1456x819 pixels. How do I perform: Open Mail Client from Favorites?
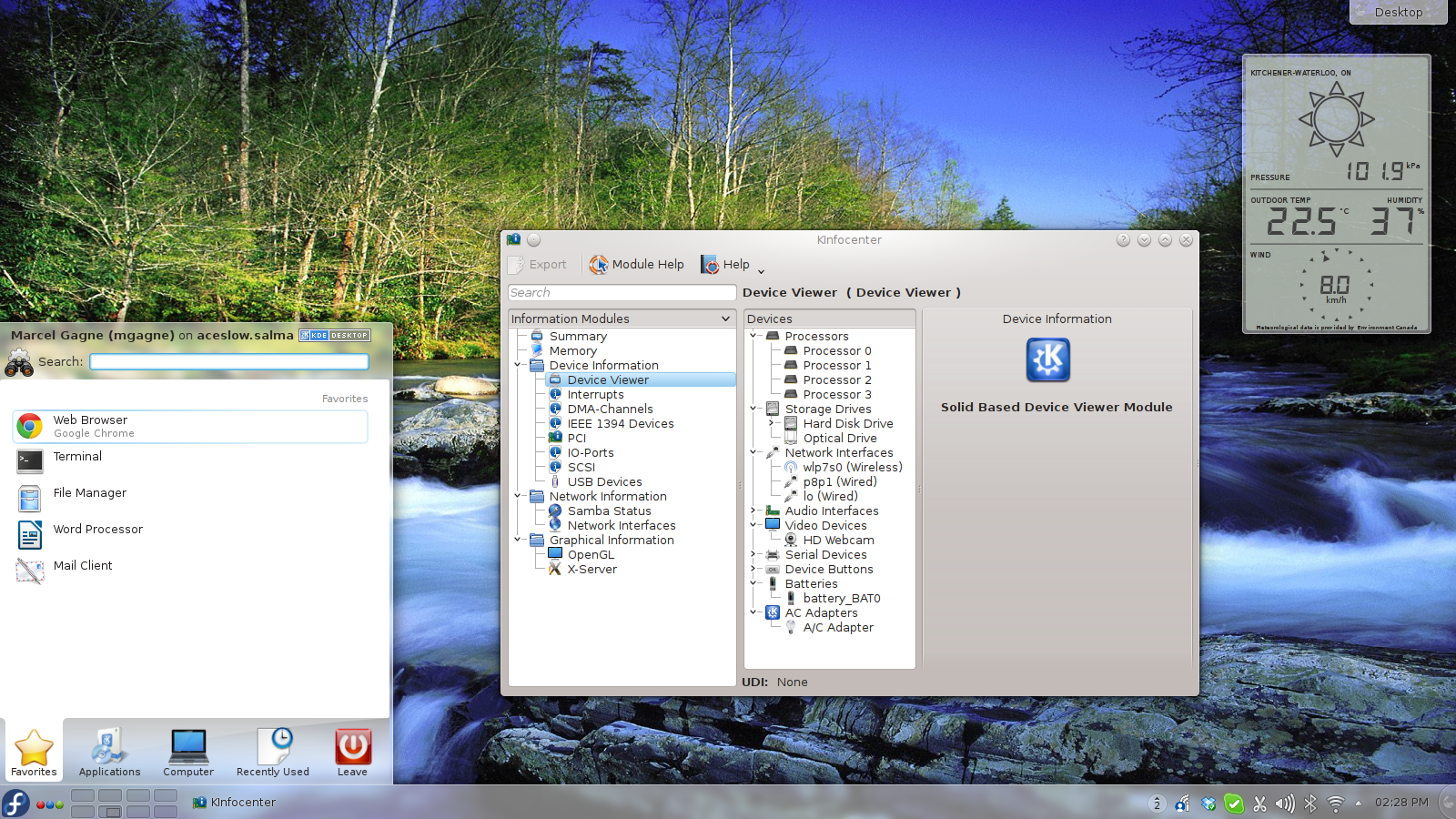[x=190, y=571]
